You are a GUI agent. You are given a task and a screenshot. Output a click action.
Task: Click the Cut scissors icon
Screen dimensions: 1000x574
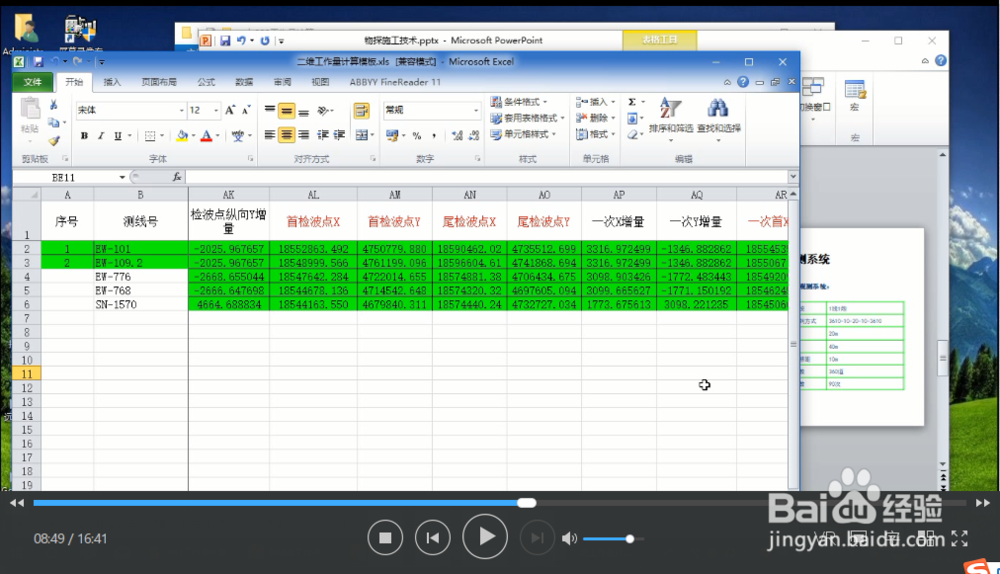click(54, 105)
